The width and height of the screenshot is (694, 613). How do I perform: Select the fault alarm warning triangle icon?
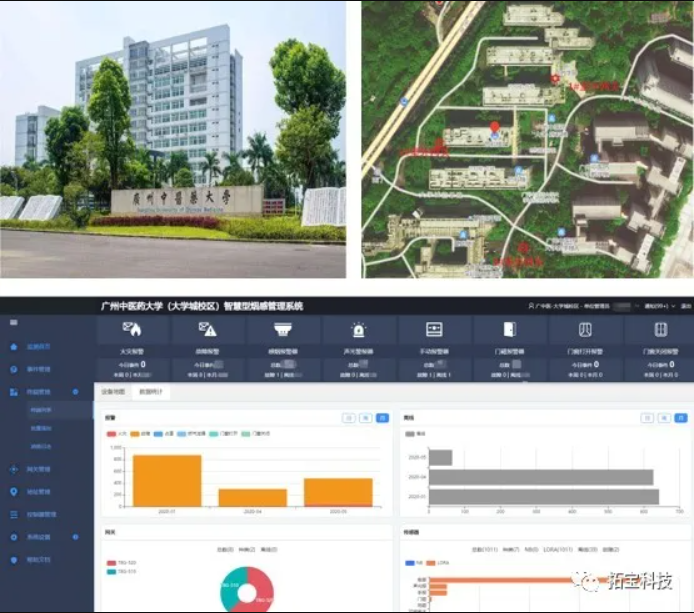(208, 330)
